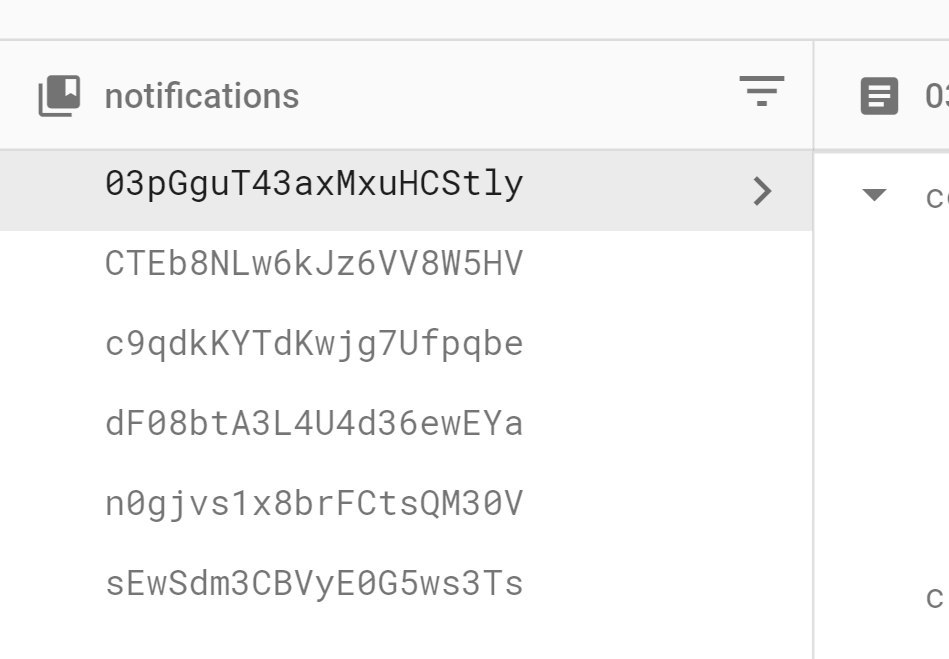Click the collection icon beside notifications
Image resolution: width=949 pixels, height=659 pixels.
click(x=59, y=96)
